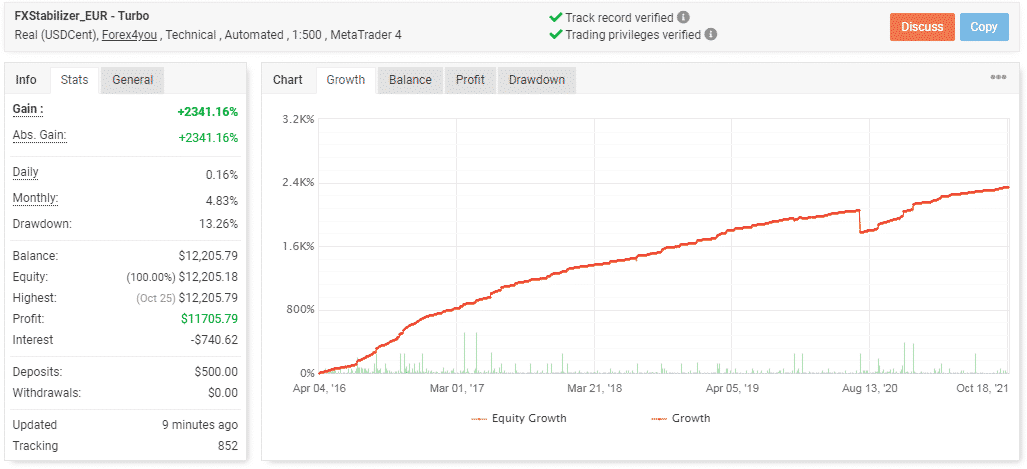
Task: Click the FXStabilizer_EUR - Turbo title
Action: coord(80,17)
